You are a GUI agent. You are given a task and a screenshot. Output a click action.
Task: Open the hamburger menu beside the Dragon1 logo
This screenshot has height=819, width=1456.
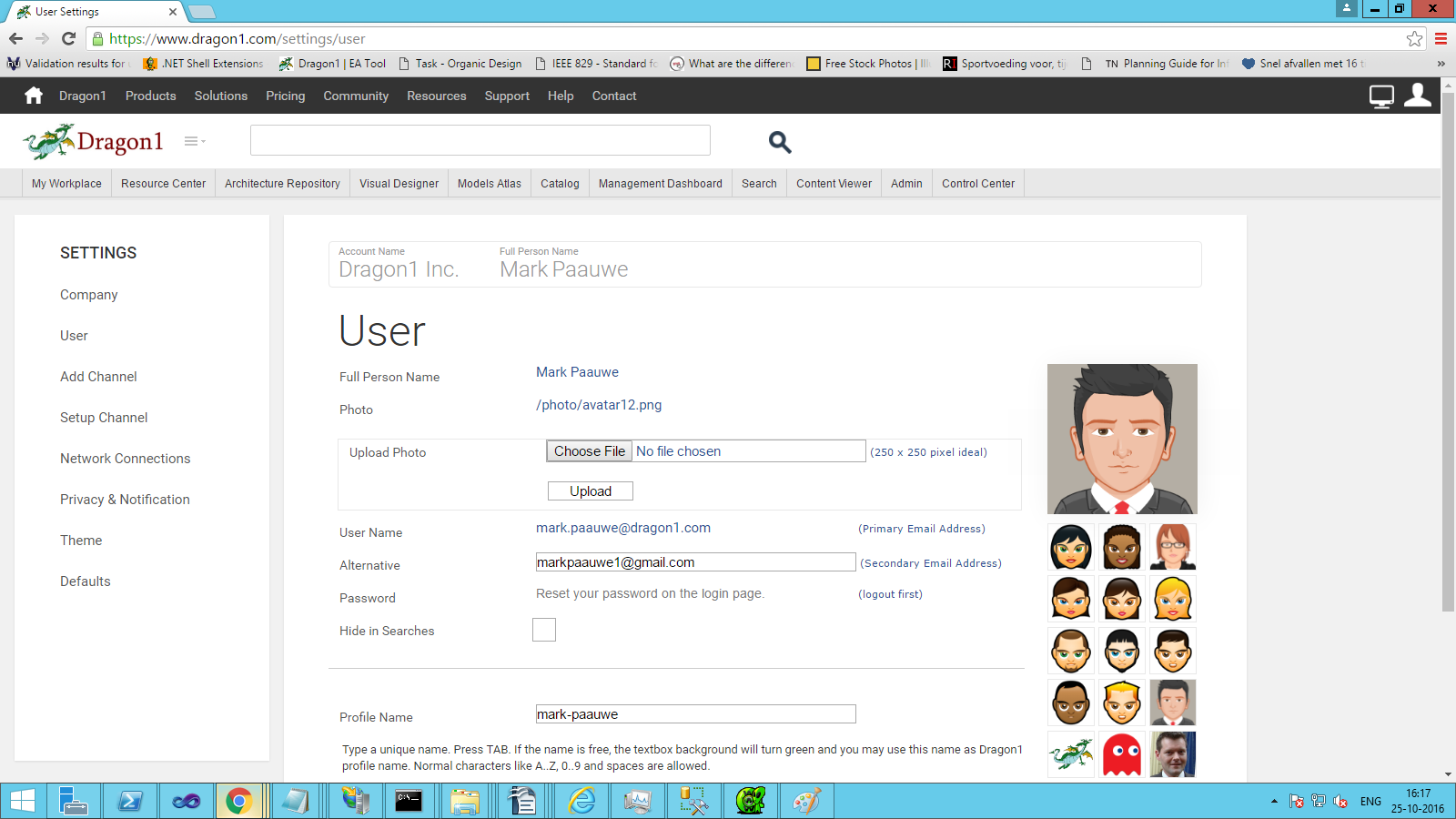click(x=195, y=141)
